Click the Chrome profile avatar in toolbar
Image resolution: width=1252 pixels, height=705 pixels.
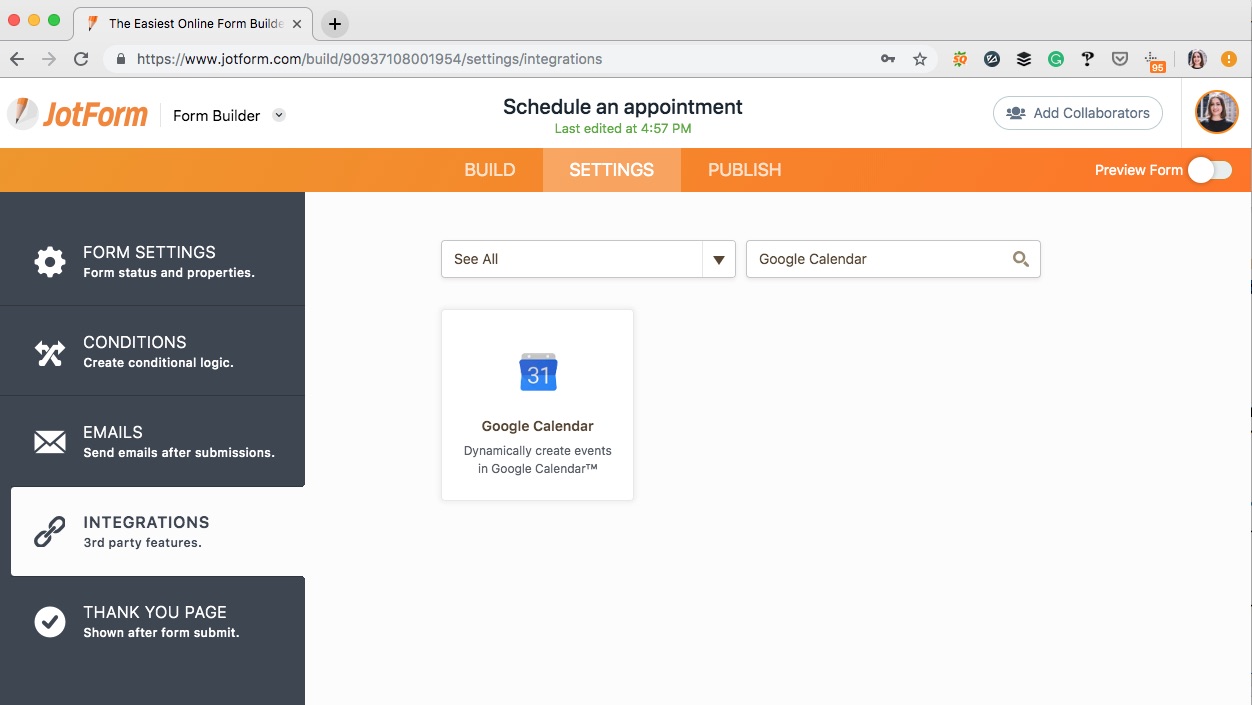pyautogui.click(x=1197, y=59)
